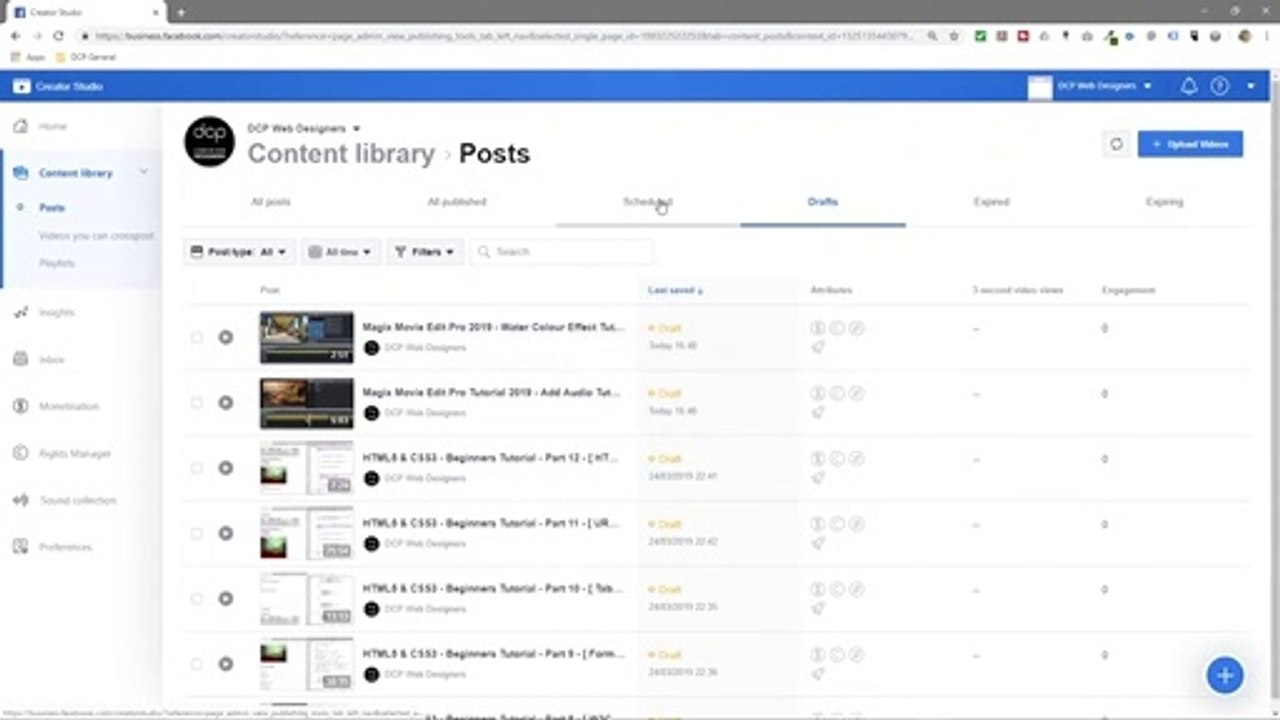Switch to the Expiring tab
The width and height of the screenshot is (1280, 720).
(x=1164, y=202)
